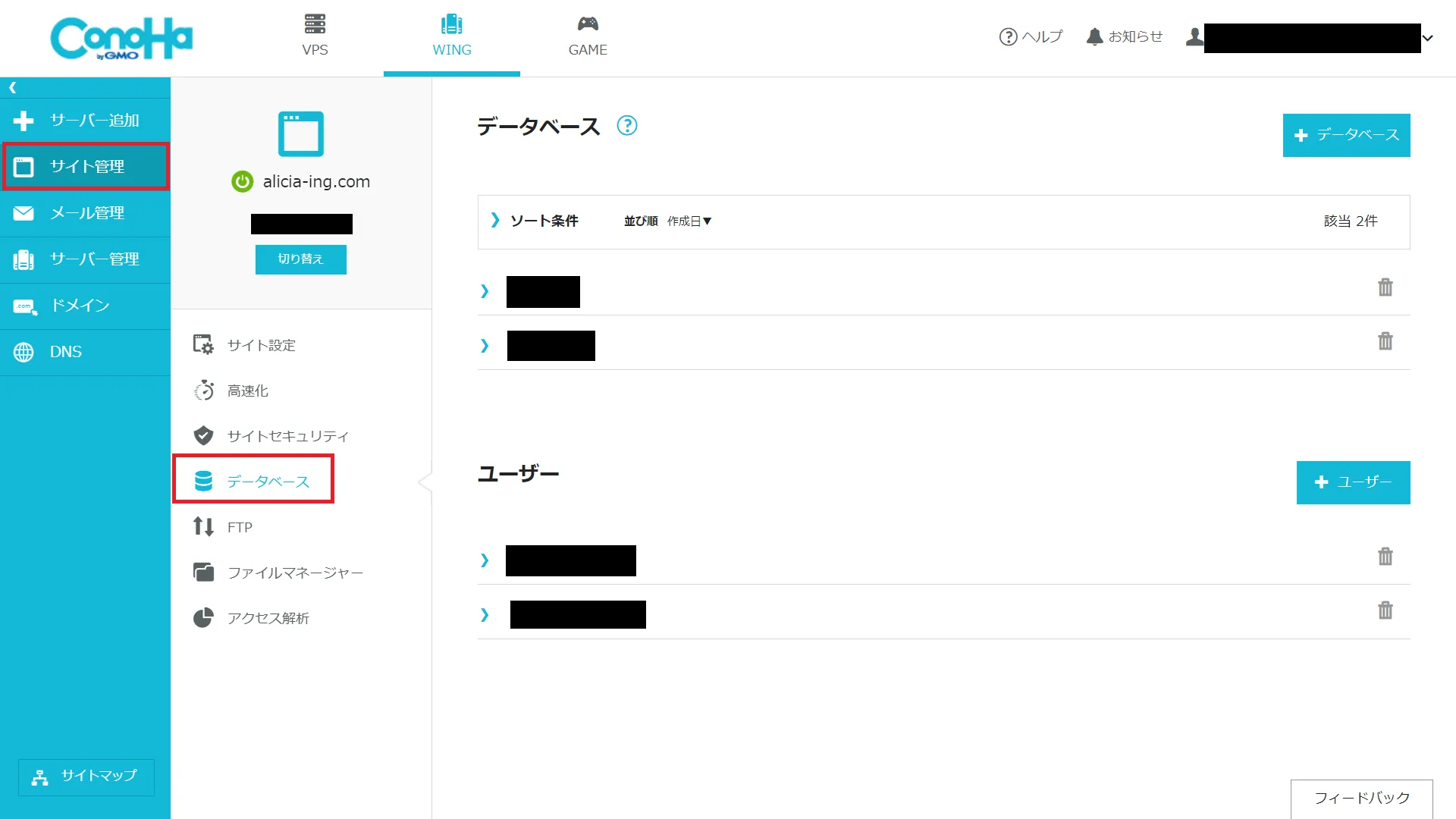
Task: Click the user account avatar icon
Action: [x=1194, y=36]
